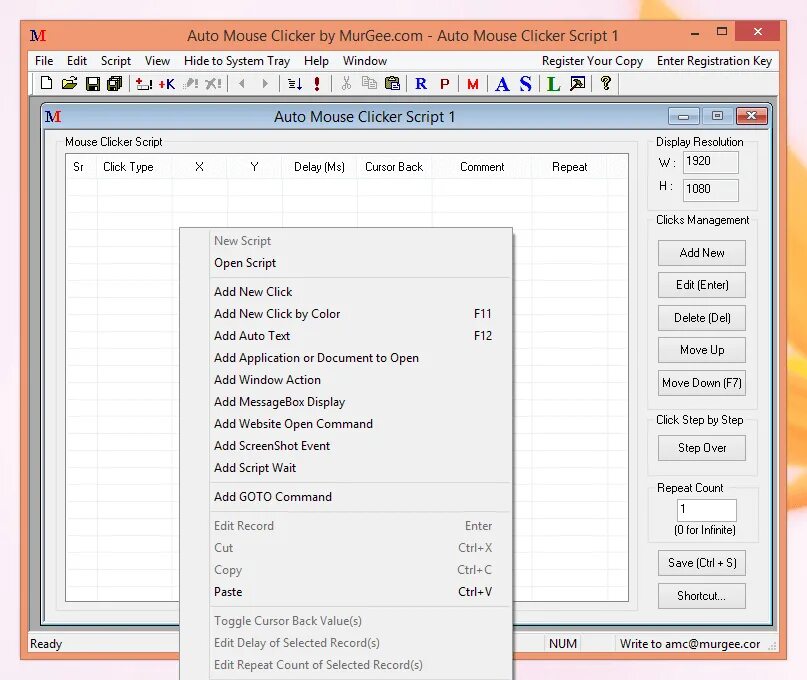This screenshot has width=807, height=680.
Task: Click the add-record icon with exclamation mark
Action: coord(144,83)
